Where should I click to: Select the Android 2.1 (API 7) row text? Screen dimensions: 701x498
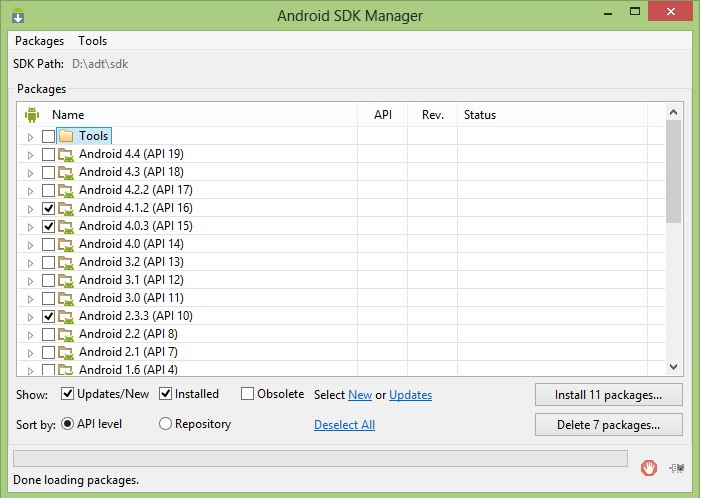tap(128, 352)
